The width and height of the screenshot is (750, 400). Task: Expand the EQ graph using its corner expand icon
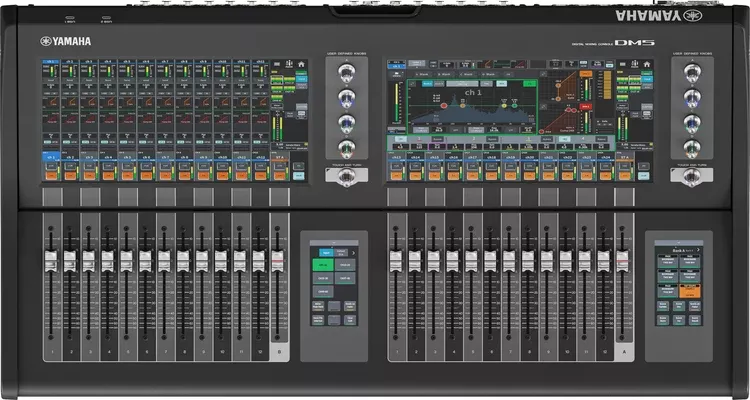pyautogui.click(x=412, y=84)
